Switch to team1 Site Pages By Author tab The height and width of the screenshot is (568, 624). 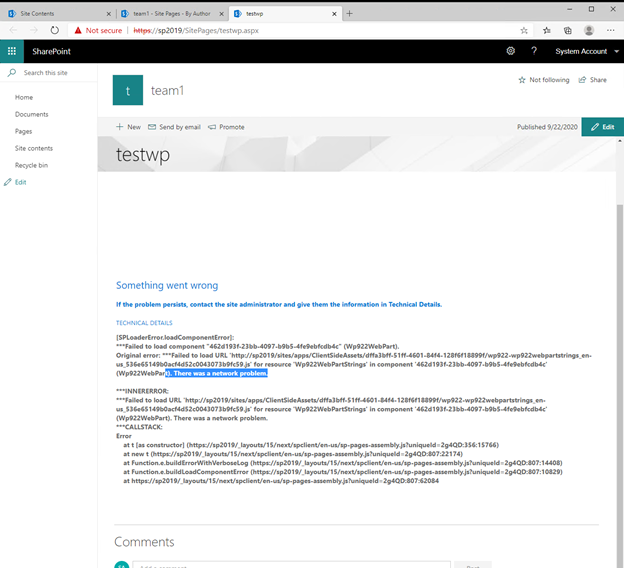point(172,14)
